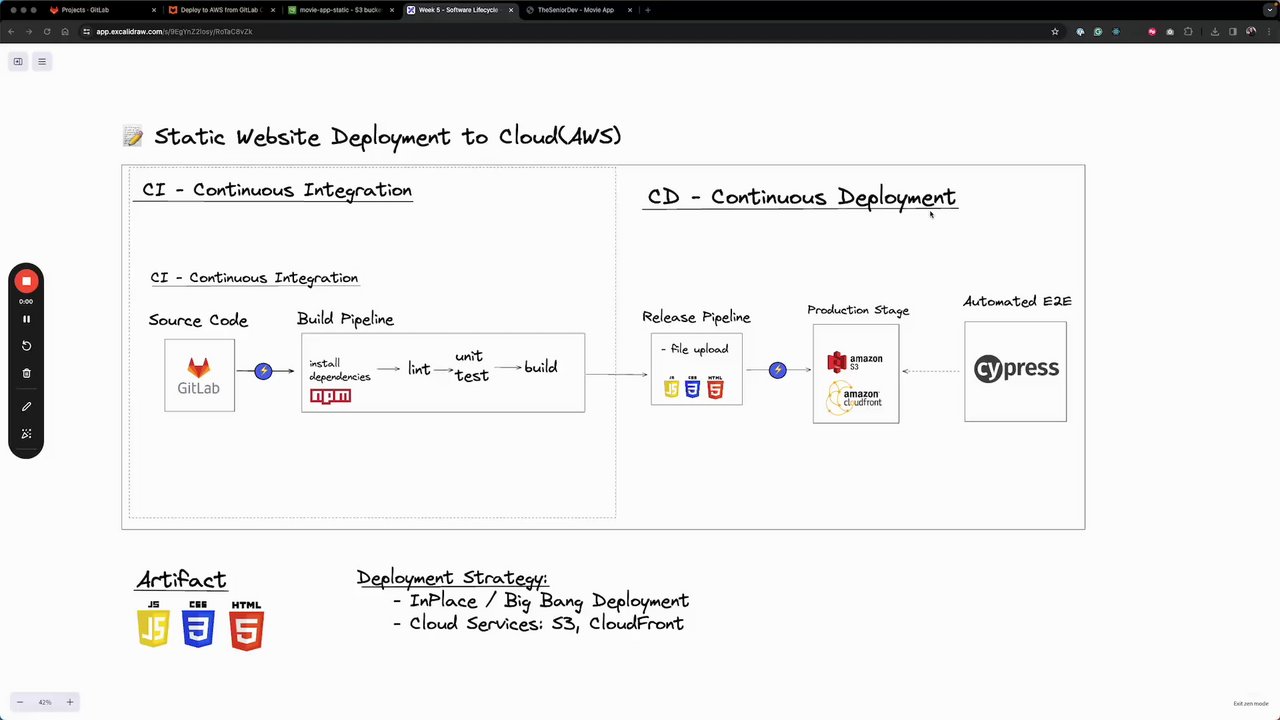
Task: Select the diagram title 'Static Website Deployment to Cloud(AWS)'
Action: [x=387, y=136]
